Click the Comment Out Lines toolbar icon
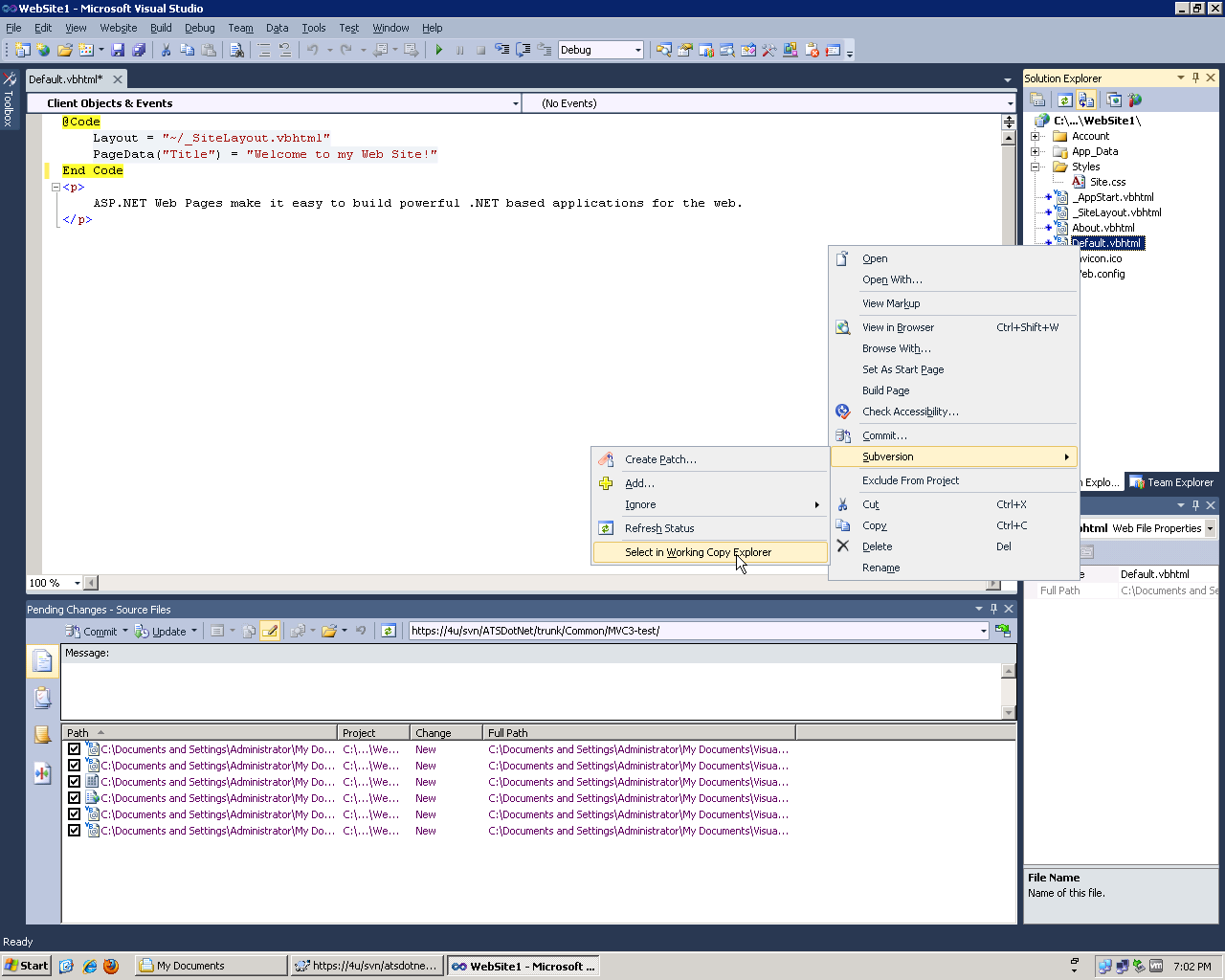The height and width of the screenshot is (980, 1225). [x=264, y=50]
